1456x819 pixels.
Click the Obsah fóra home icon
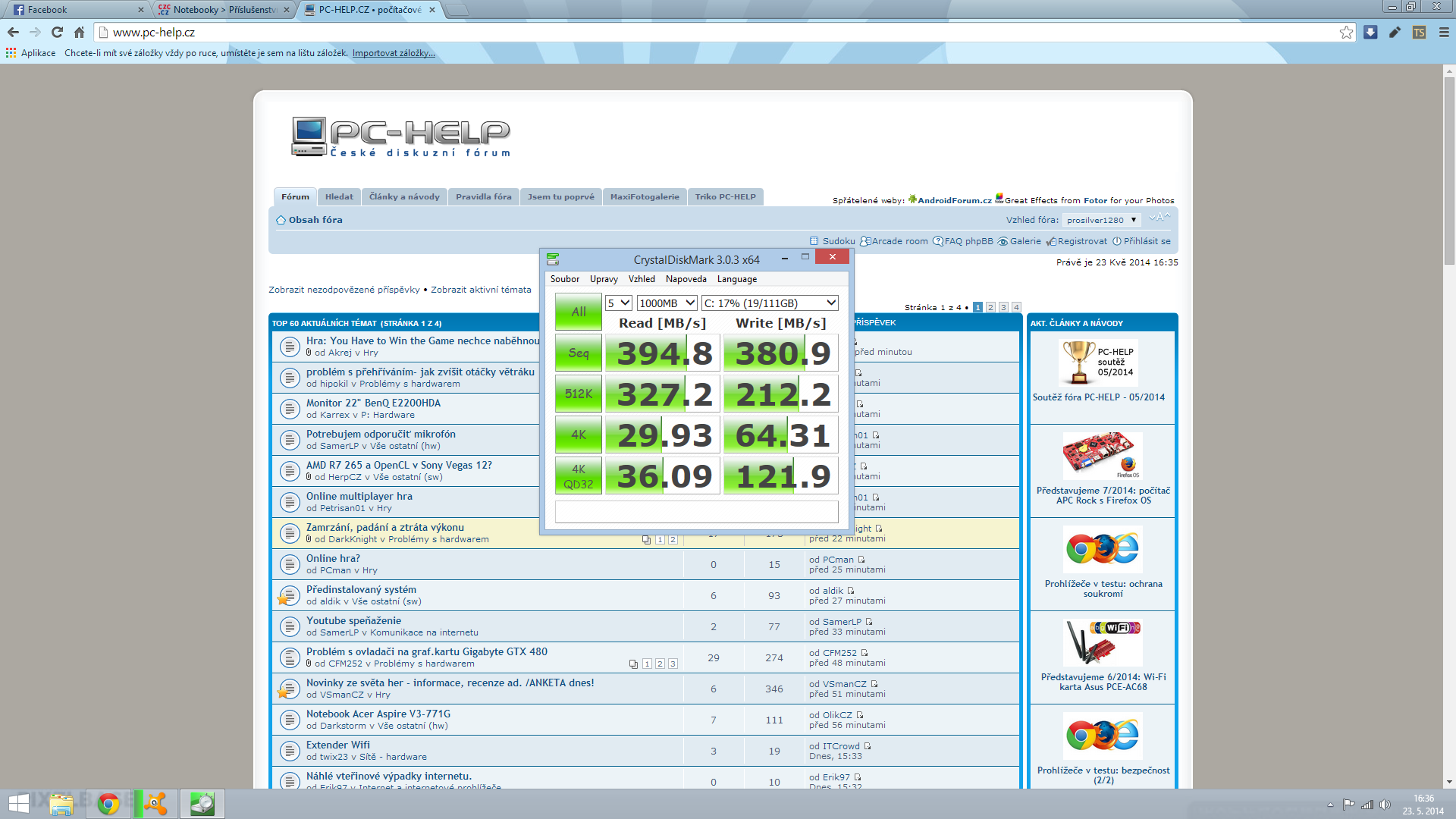click(x=281, y=220)
